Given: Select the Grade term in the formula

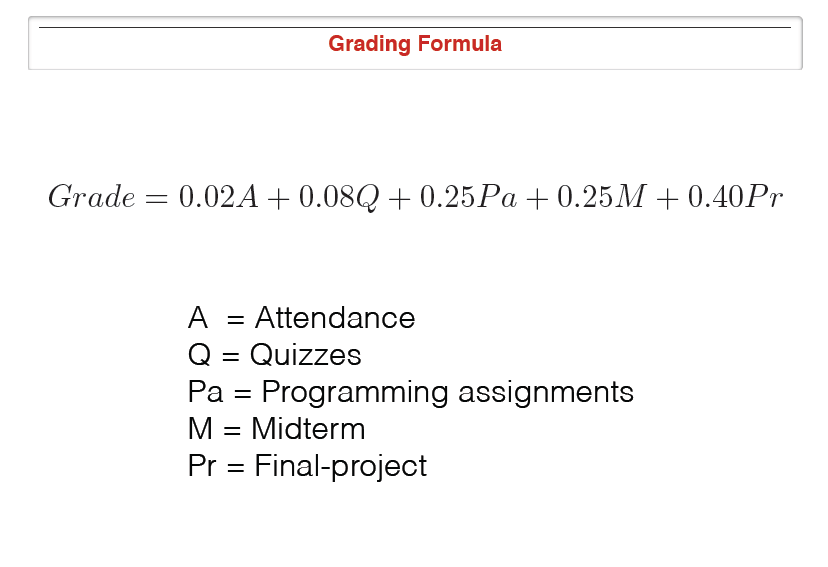Looking at the screenshot, I should point(91,196).
